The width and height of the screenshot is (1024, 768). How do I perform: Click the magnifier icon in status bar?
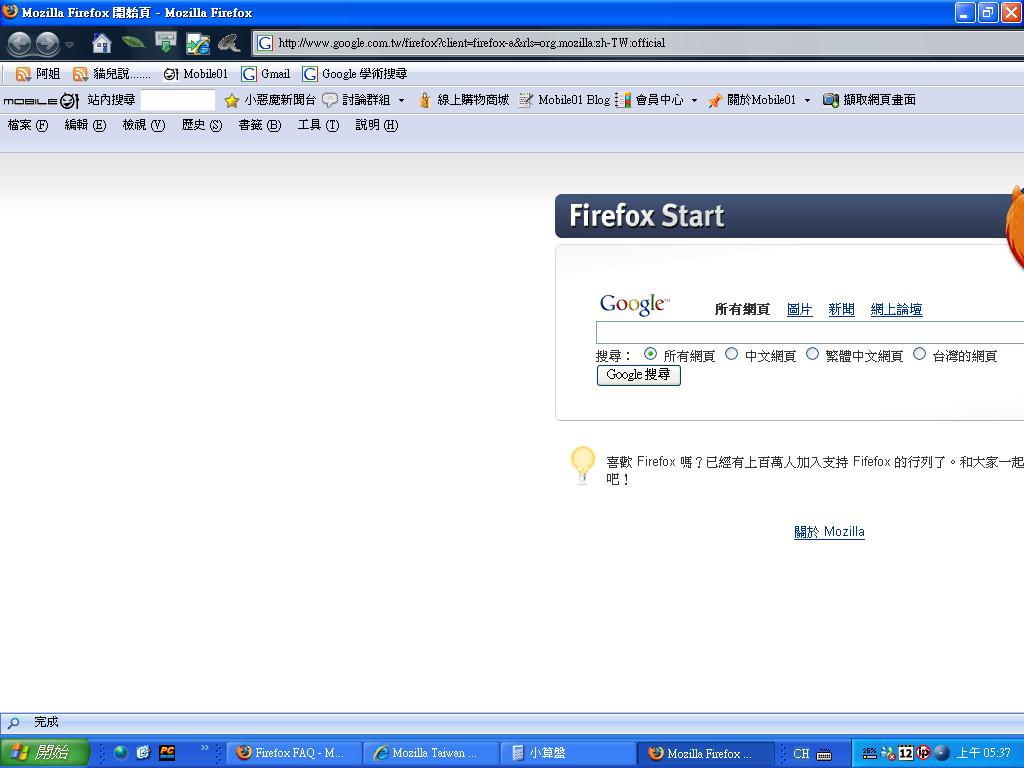point(13,722)
